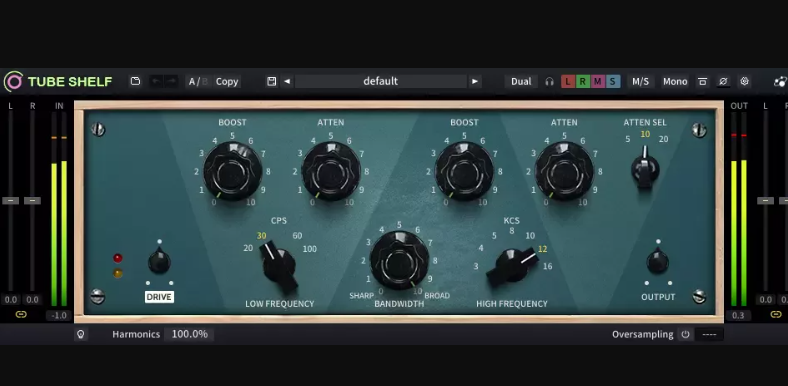Click the lightbulb hints icon
The width and height of the screenshot is (788, 386).
80,334
